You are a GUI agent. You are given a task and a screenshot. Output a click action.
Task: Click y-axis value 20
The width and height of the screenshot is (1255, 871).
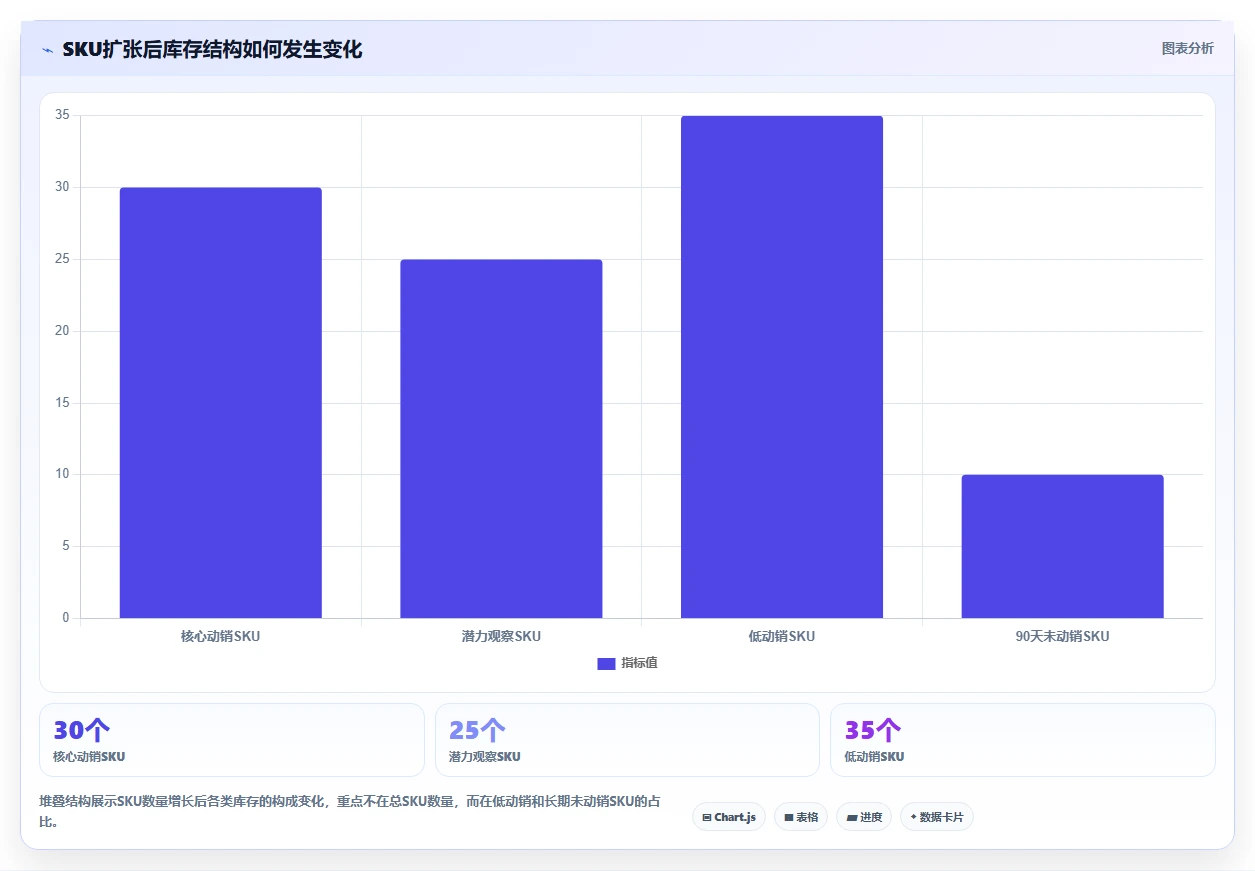click(62, 331)
